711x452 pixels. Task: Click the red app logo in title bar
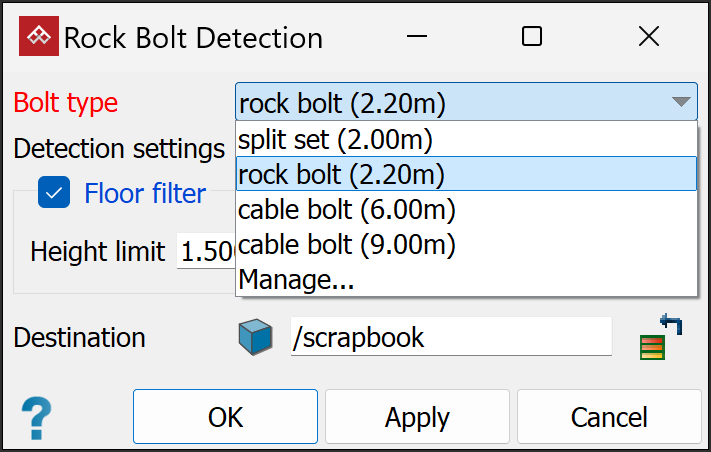[40, 38]
